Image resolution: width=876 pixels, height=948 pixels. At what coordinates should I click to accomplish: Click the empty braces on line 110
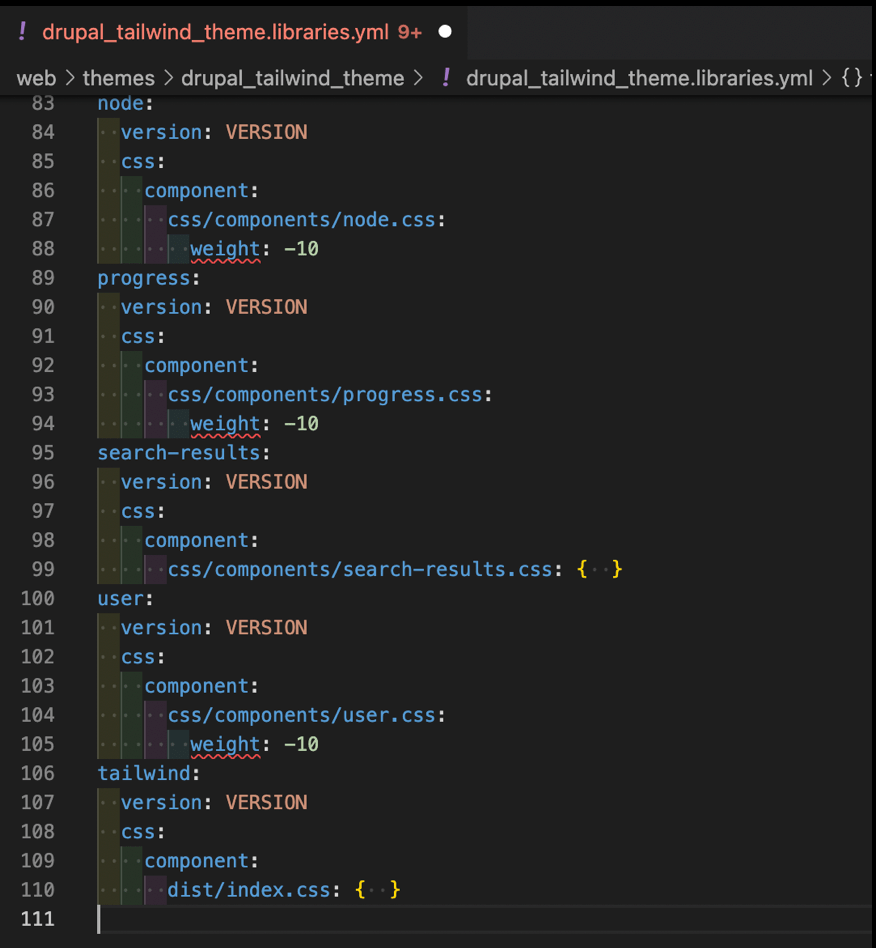click(x=378, y=889)
